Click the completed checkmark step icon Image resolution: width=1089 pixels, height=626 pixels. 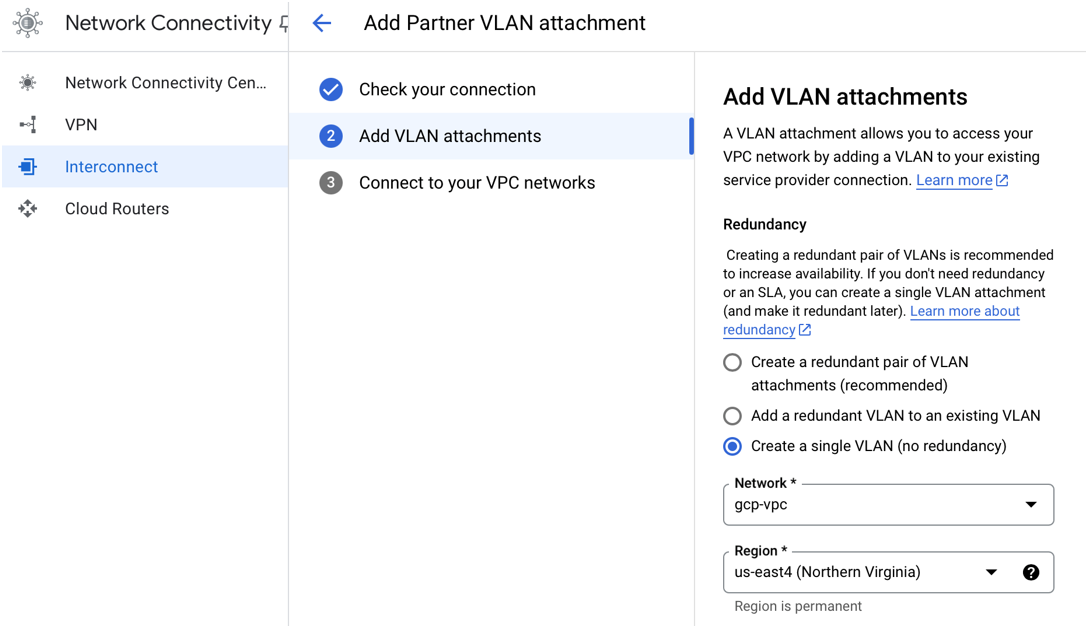click(331, 90)
